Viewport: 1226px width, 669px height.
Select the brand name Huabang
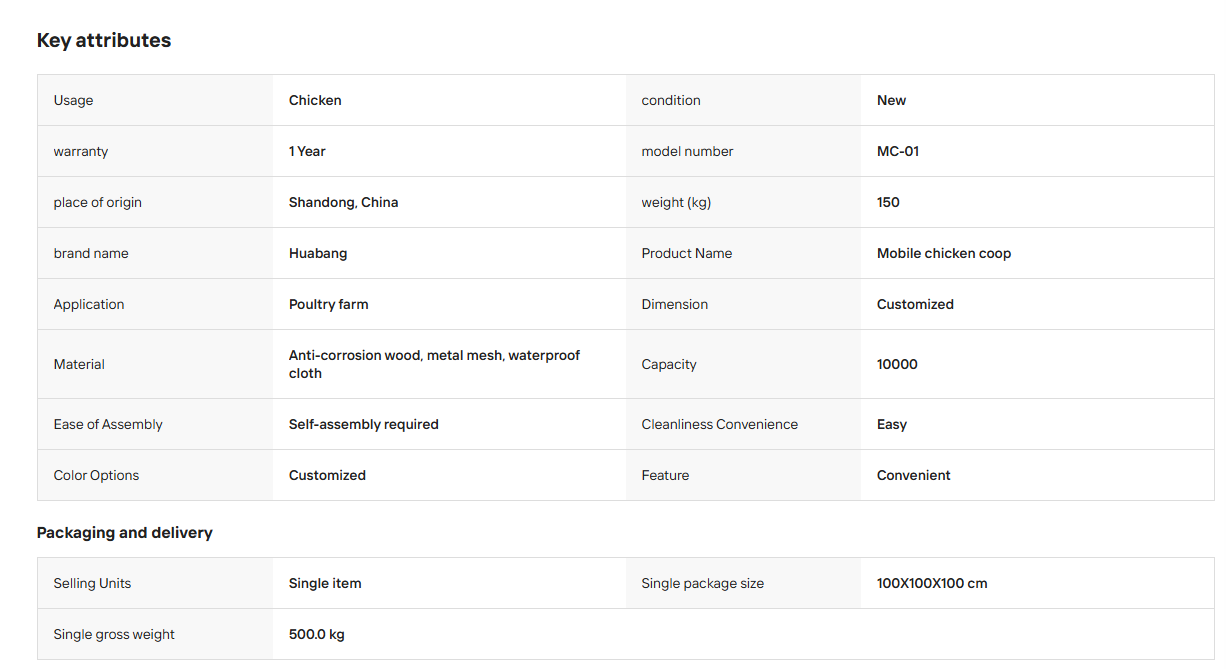pyautogui.click(x=318, y=253)
